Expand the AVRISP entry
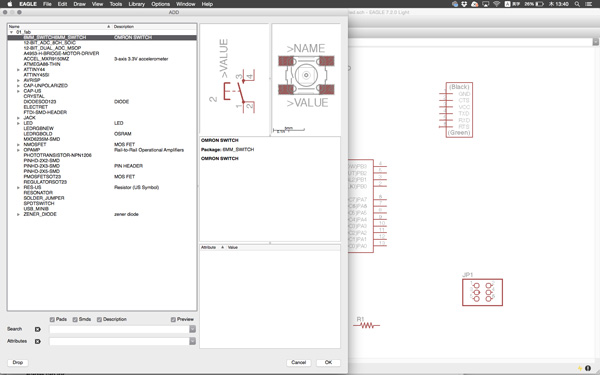The image size is (600, 375). [18, 80]
